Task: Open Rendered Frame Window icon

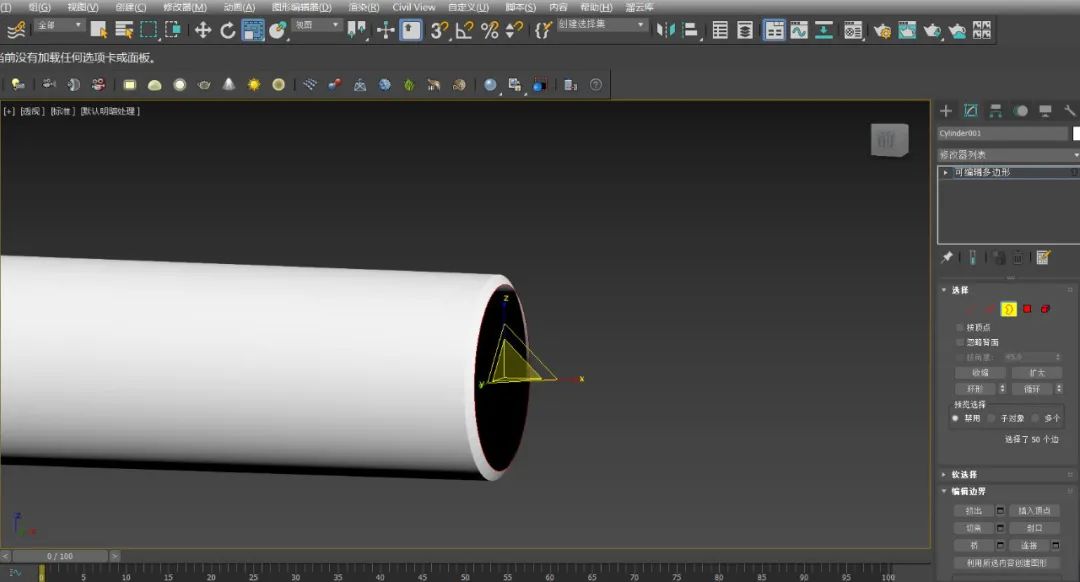Action: point(907,30)
